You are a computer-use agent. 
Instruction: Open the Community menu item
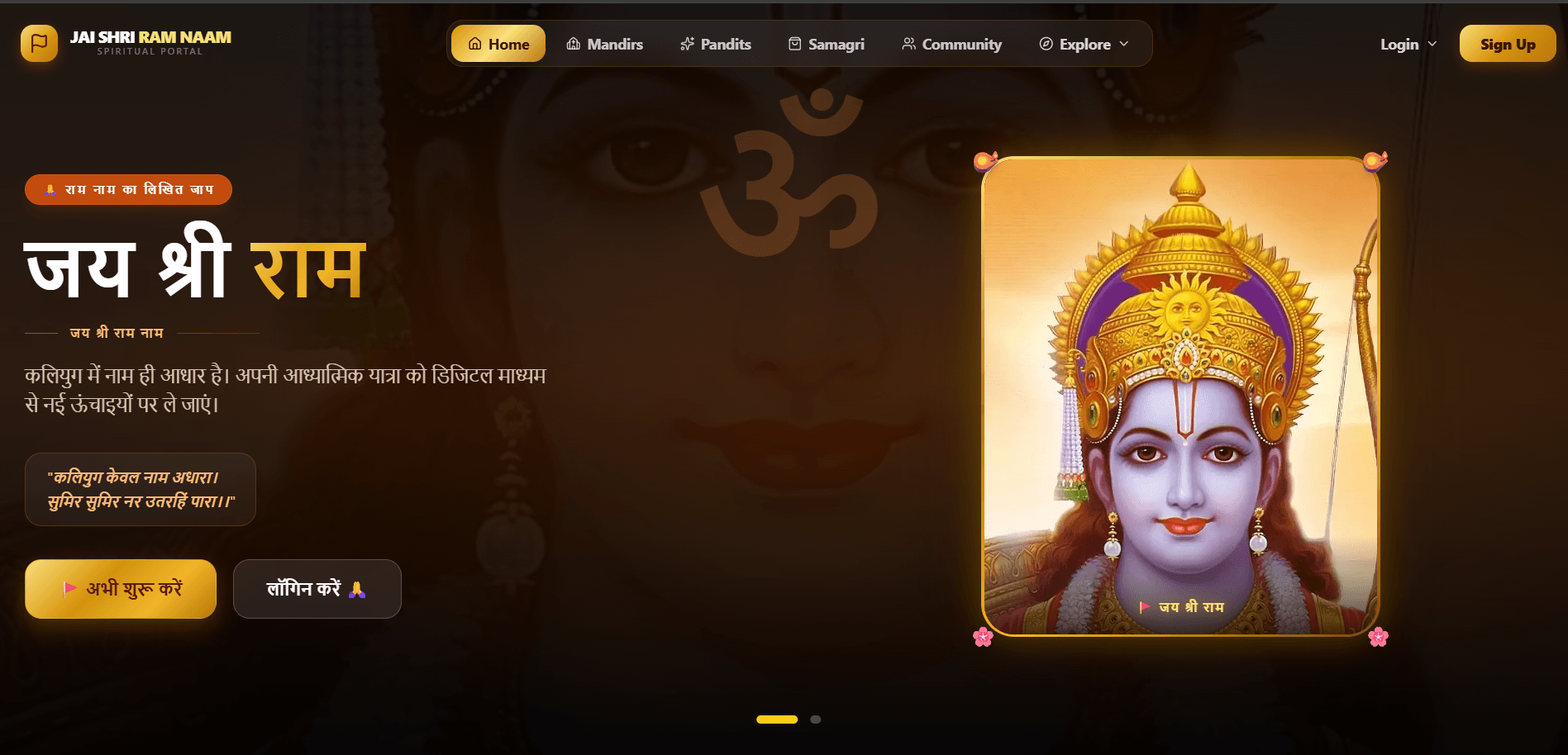click(951, 44)
